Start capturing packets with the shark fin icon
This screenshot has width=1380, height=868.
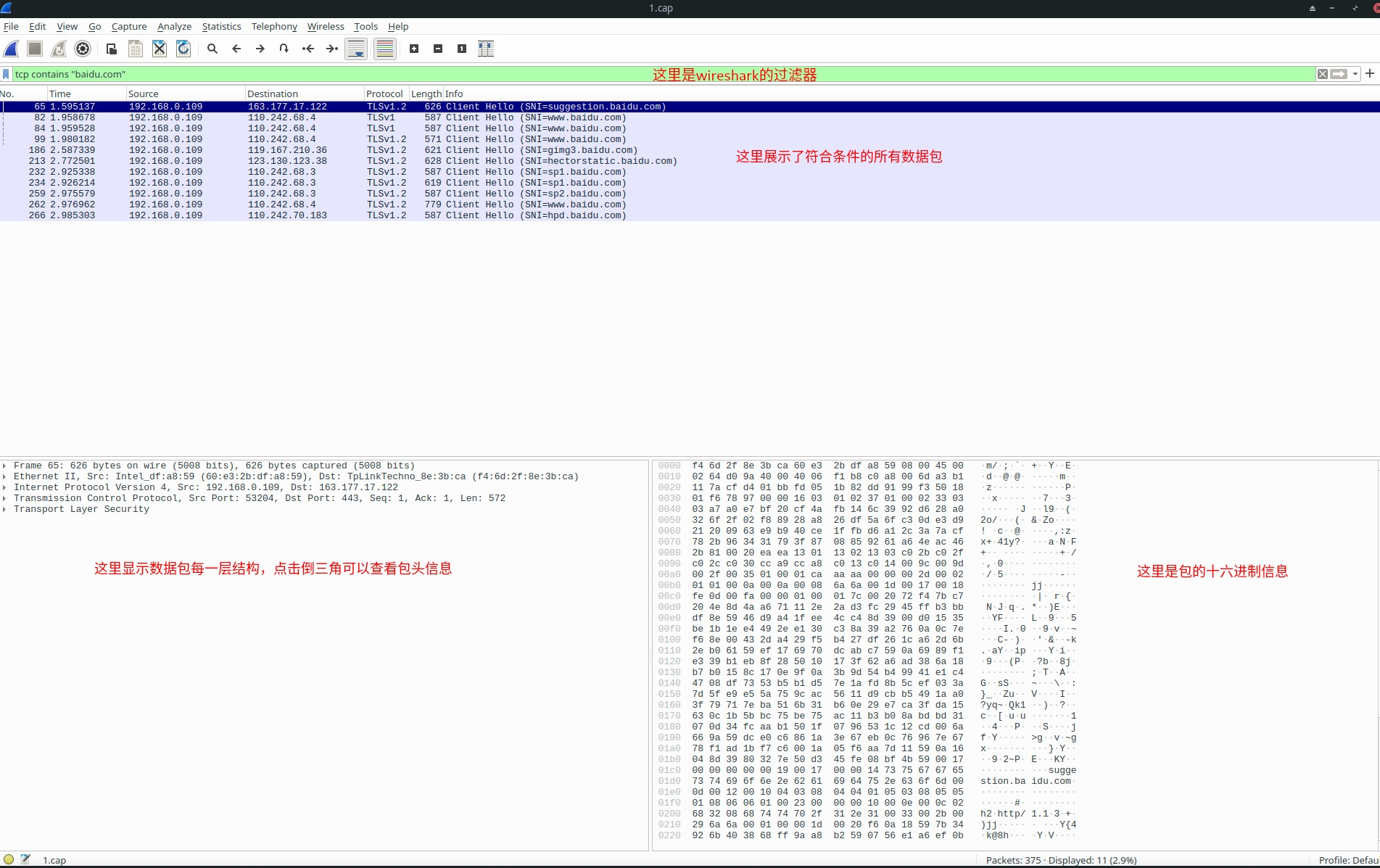[12, 49]
